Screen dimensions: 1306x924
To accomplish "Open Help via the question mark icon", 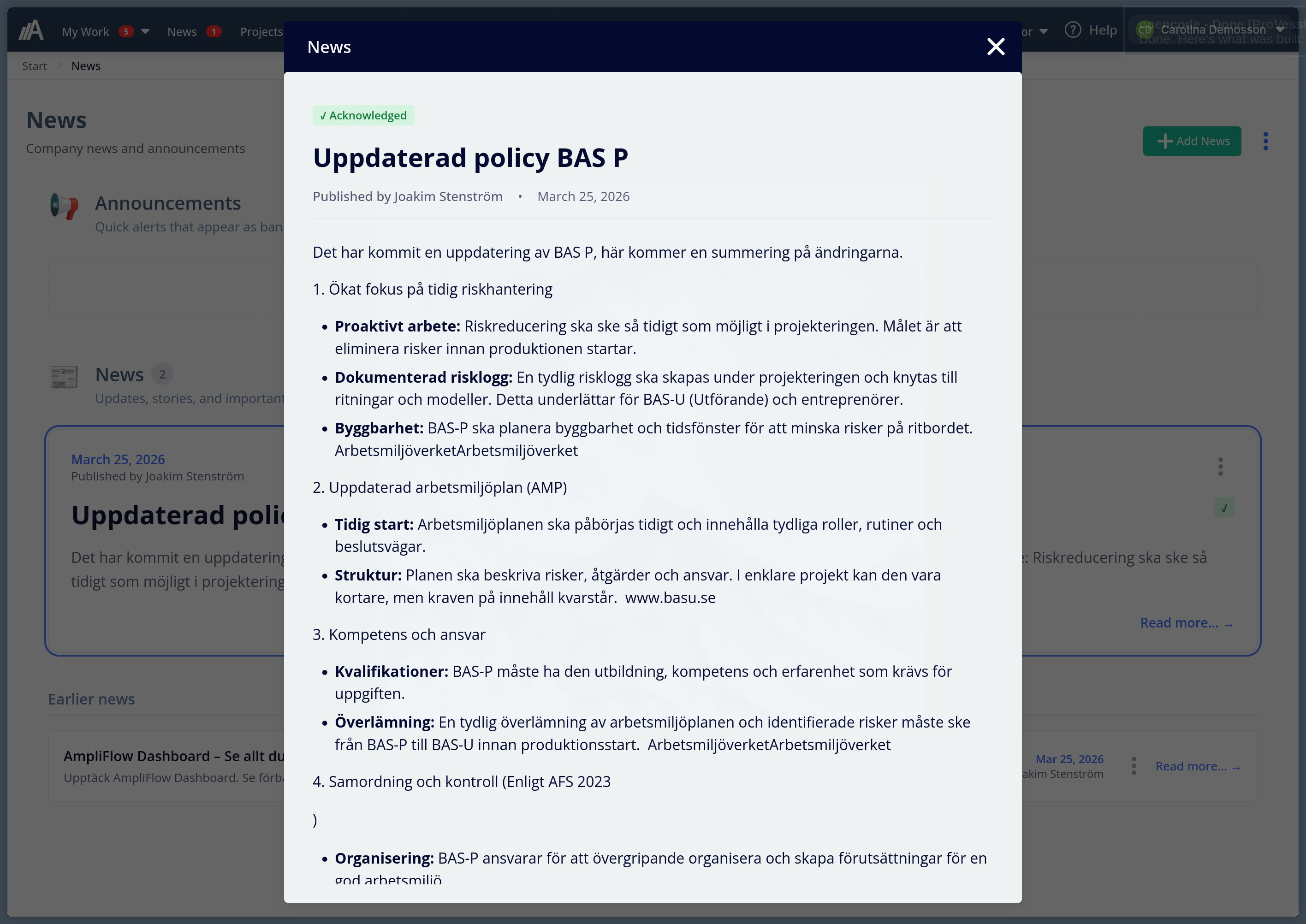I will 1073,30.
